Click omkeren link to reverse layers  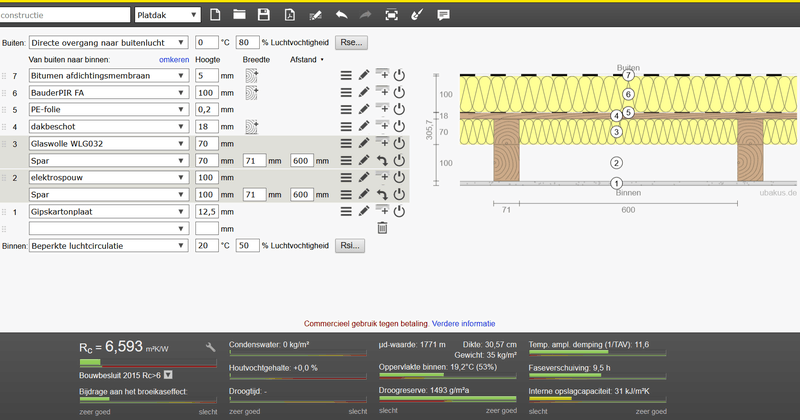(174, 60)
